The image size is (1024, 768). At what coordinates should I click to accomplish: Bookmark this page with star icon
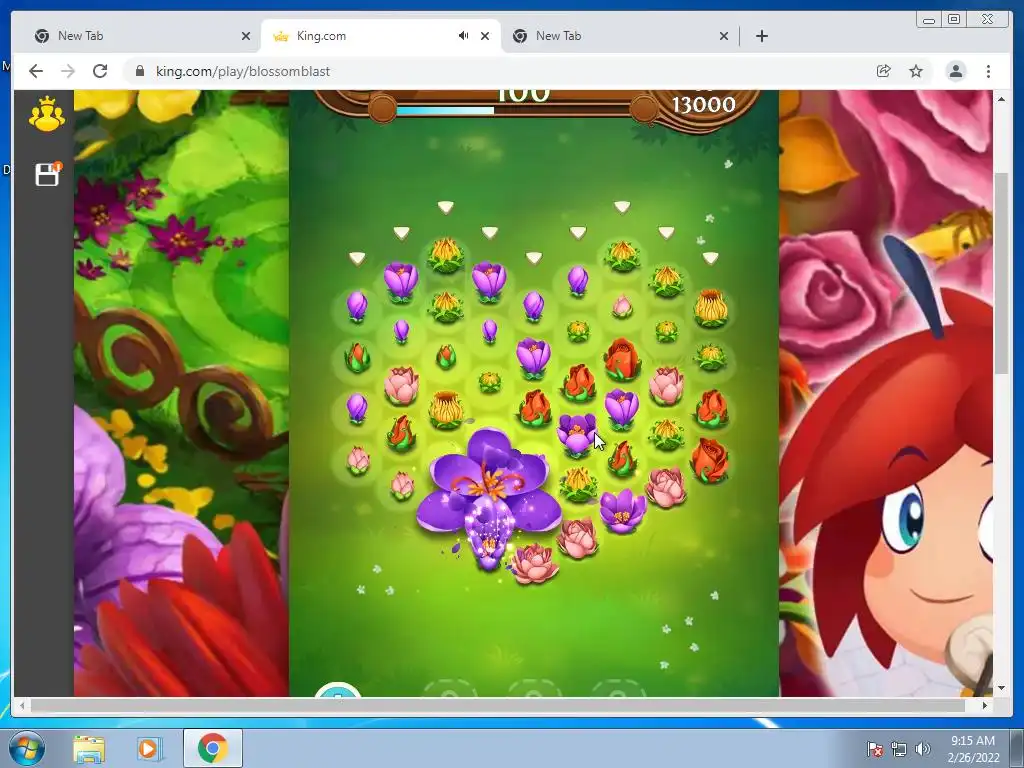point(916,71)
